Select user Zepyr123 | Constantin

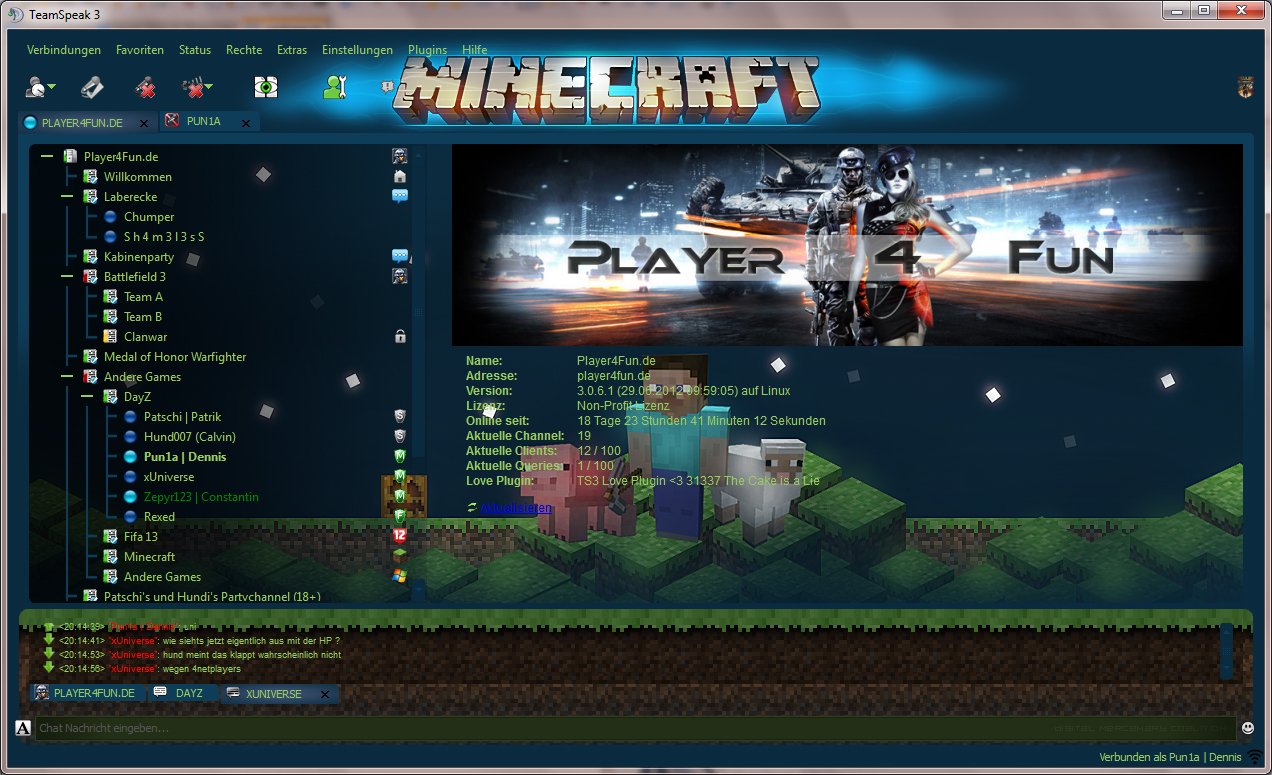pos(201,497)
